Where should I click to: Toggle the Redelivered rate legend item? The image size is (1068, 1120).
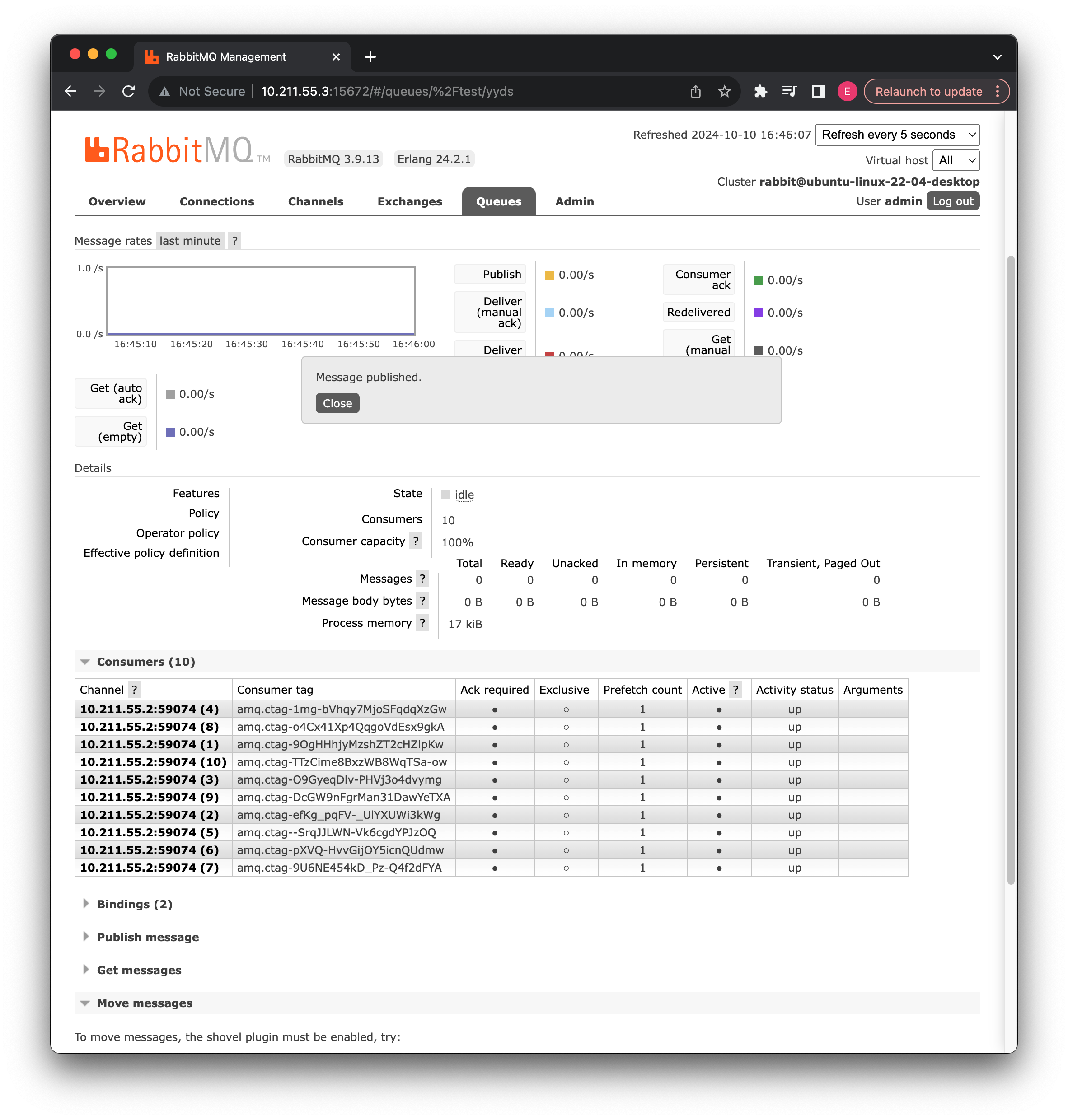698,312
